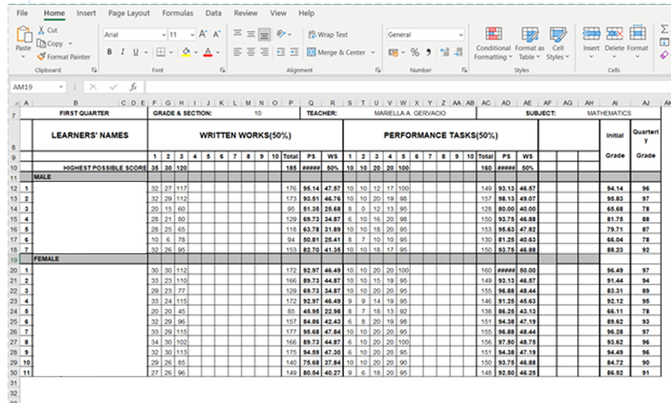
Task: Open the borders dropdown arrow
Action: point(171,53)
